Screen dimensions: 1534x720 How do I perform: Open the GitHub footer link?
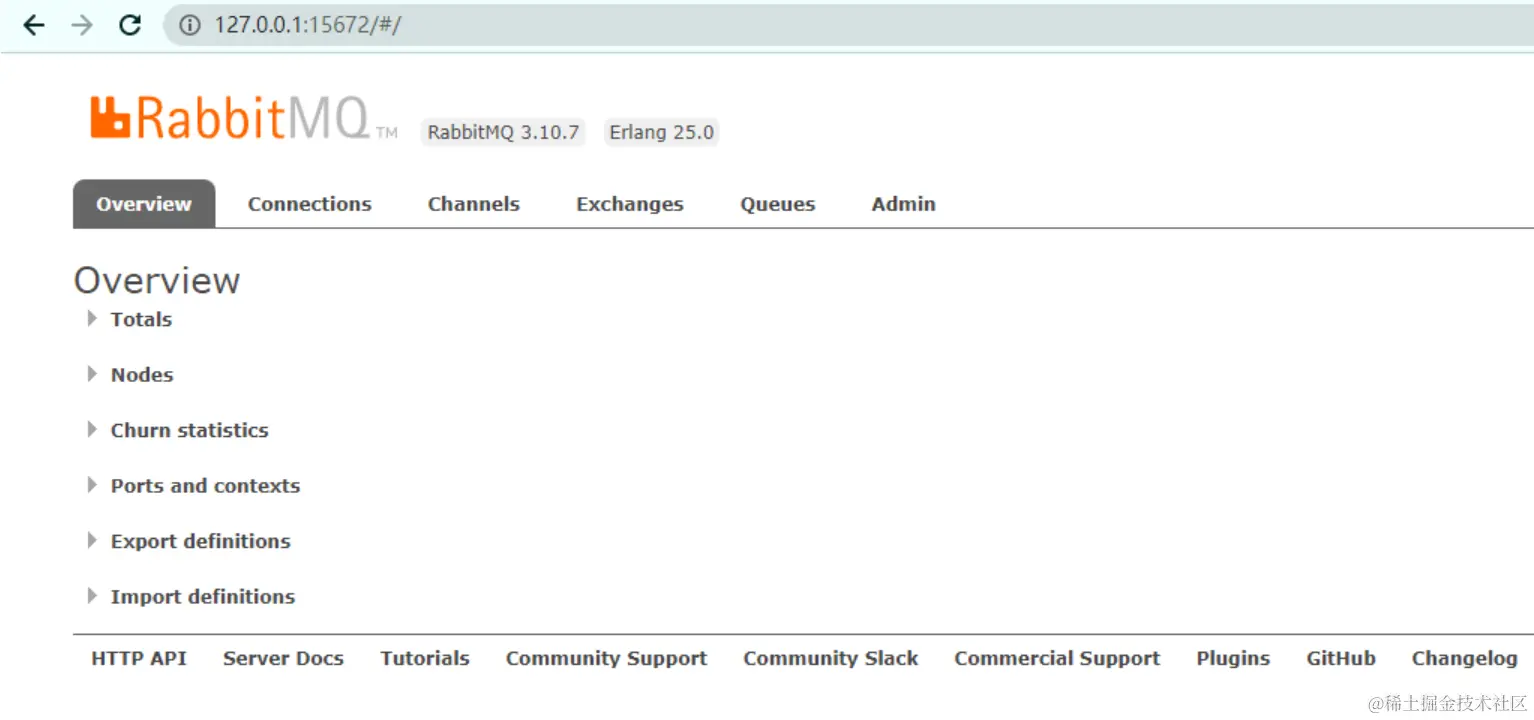pos(1341,658)
